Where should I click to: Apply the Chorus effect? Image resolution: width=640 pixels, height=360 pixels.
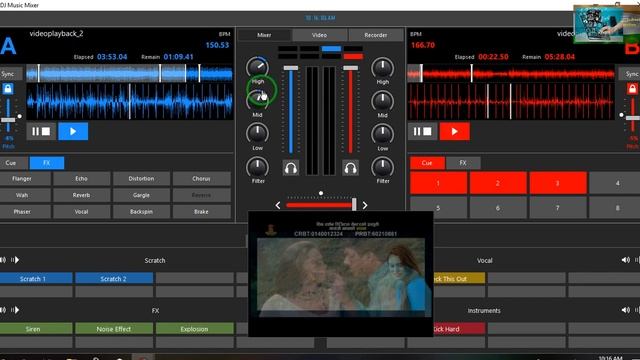pos(201,179)
